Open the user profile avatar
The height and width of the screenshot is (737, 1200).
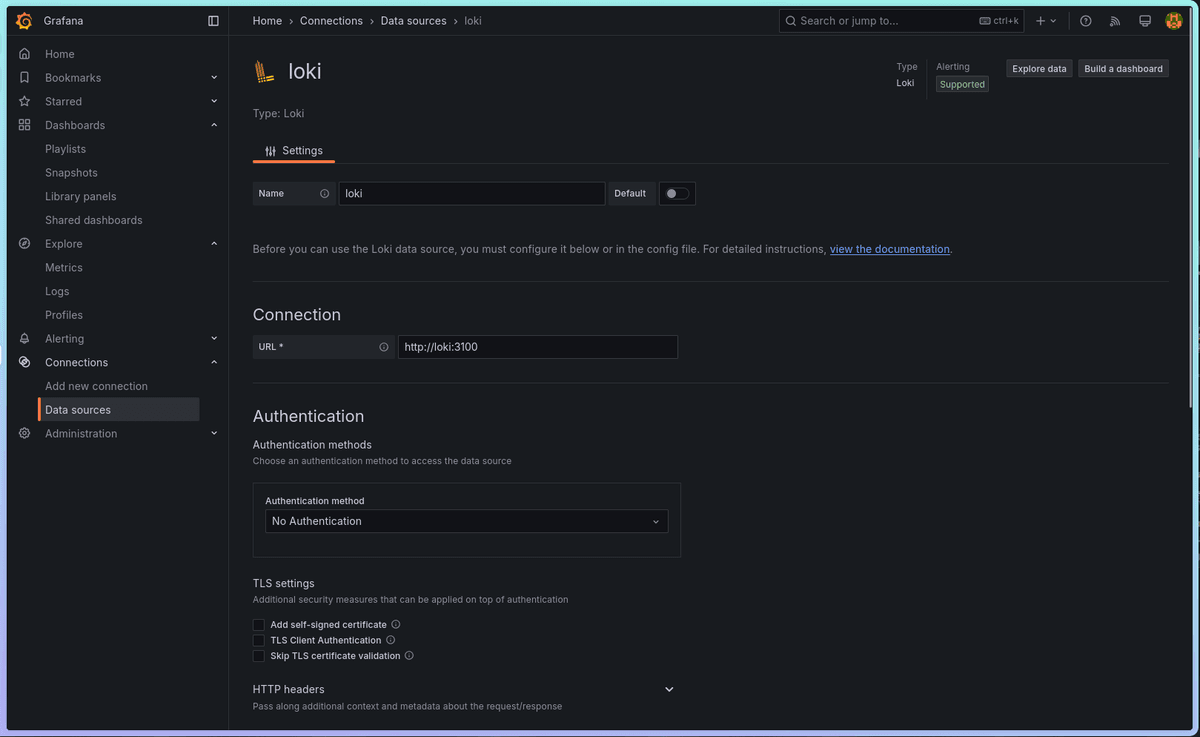pos(1174,20)
